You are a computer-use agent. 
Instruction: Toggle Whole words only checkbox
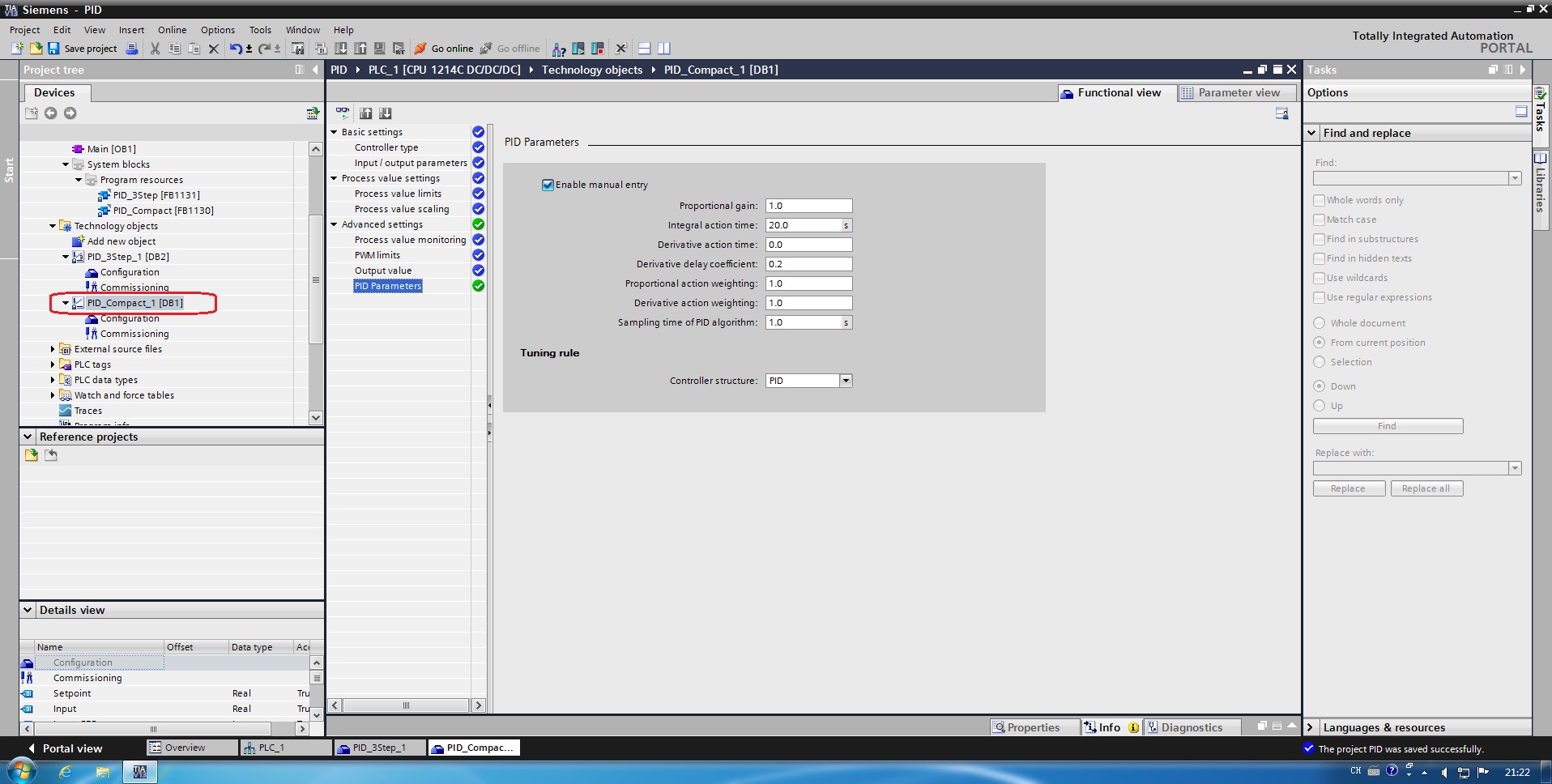1320,200
